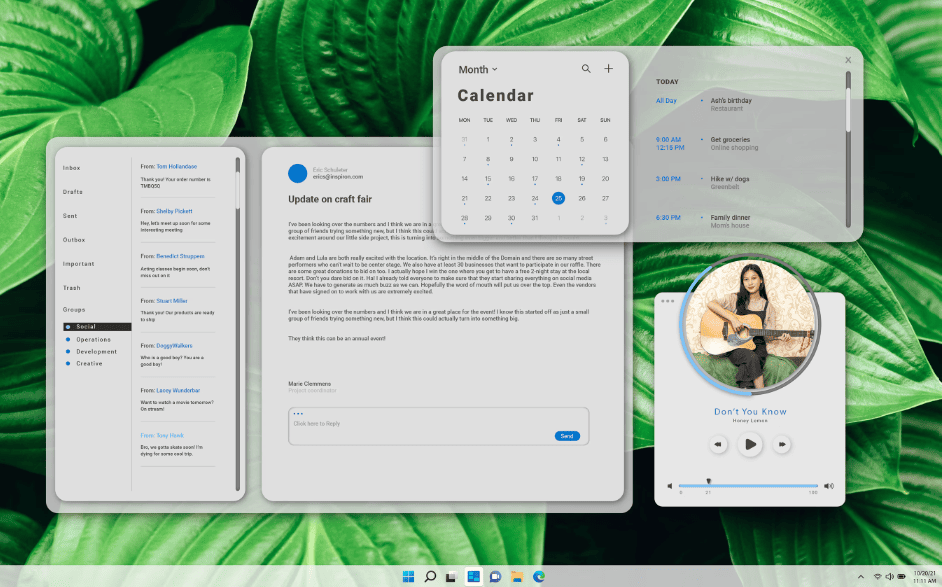Screen dimensions: 942x587
Task: Add a new calendar event with plus icon
Action: (608, 69)
